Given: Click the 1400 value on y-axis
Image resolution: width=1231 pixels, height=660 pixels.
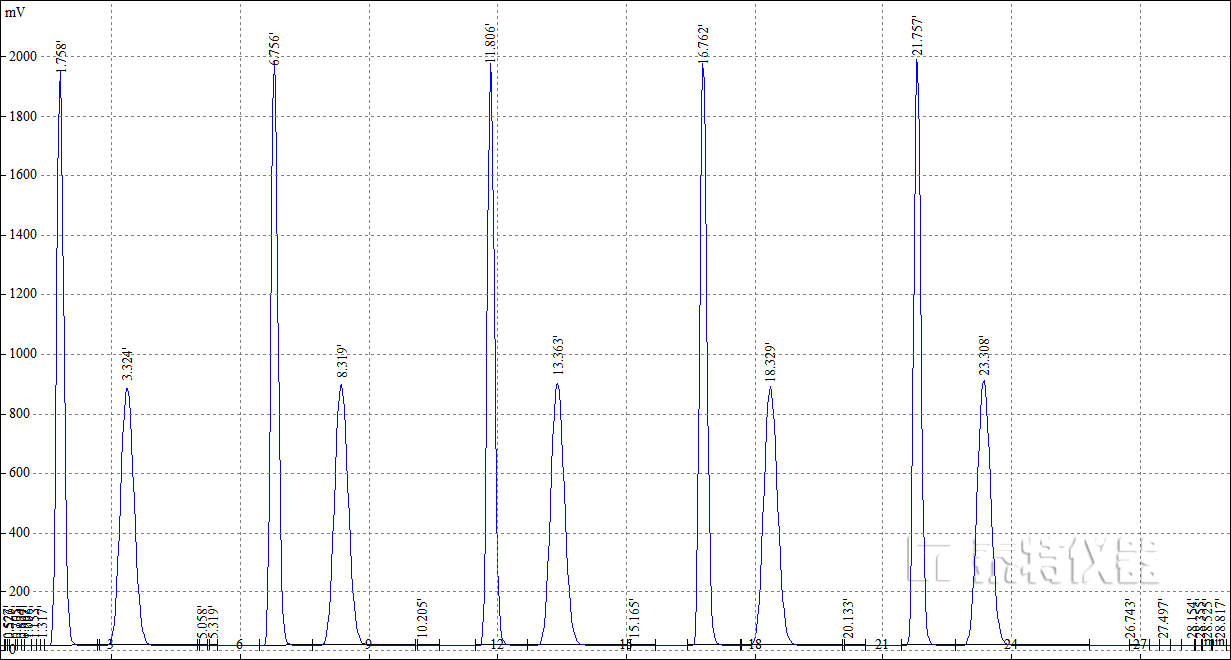Looking at the screenshot, I should [x=22, y=235].
